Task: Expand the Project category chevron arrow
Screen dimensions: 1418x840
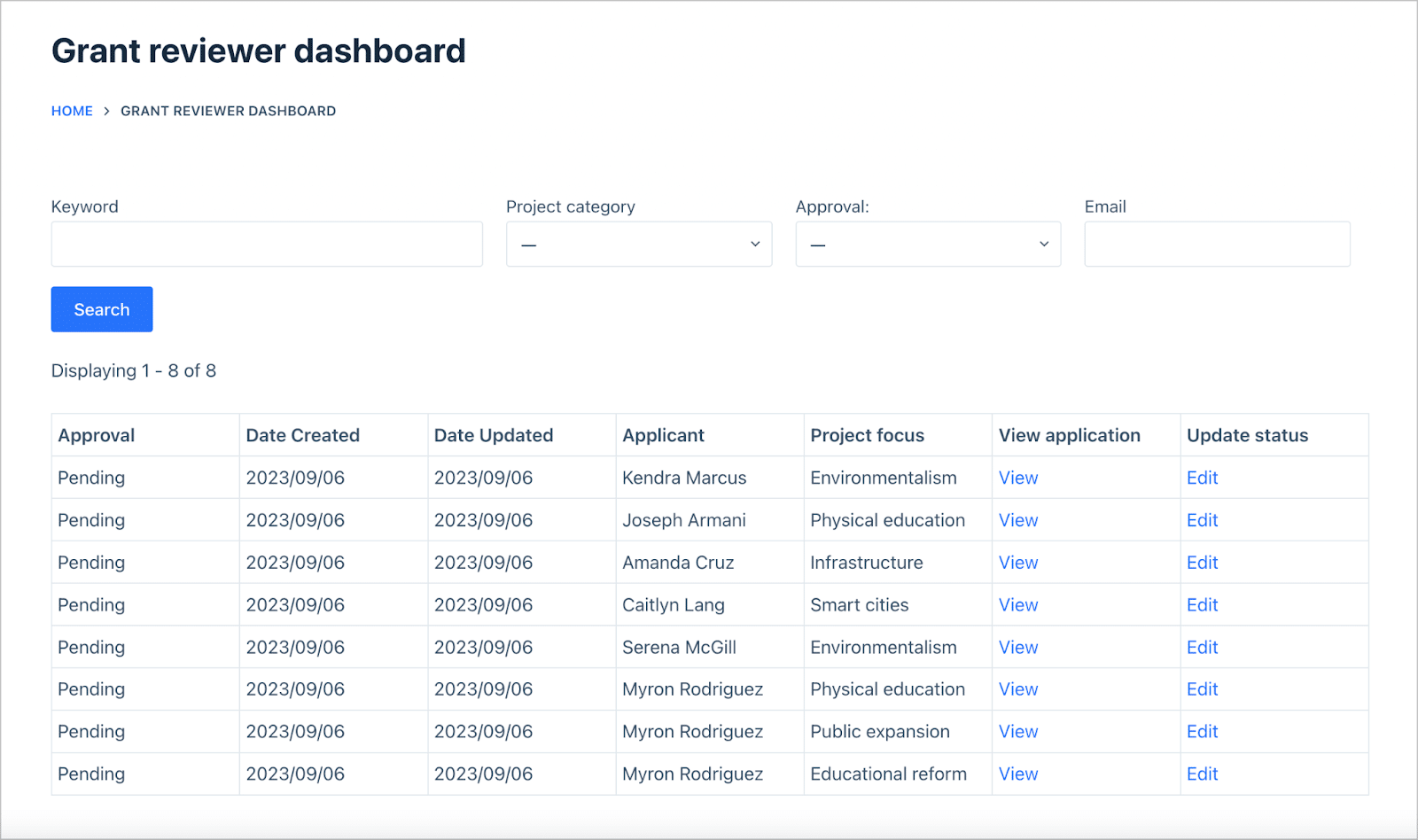Action: pos(754,244)
